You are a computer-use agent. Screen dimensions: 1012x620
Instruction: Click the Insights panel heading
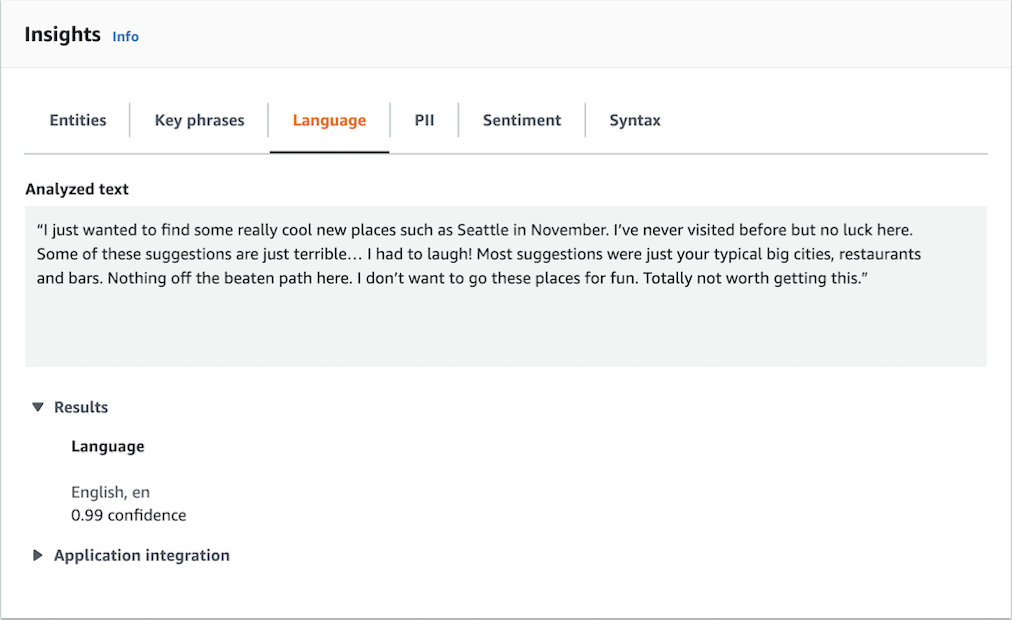(62, 35)
